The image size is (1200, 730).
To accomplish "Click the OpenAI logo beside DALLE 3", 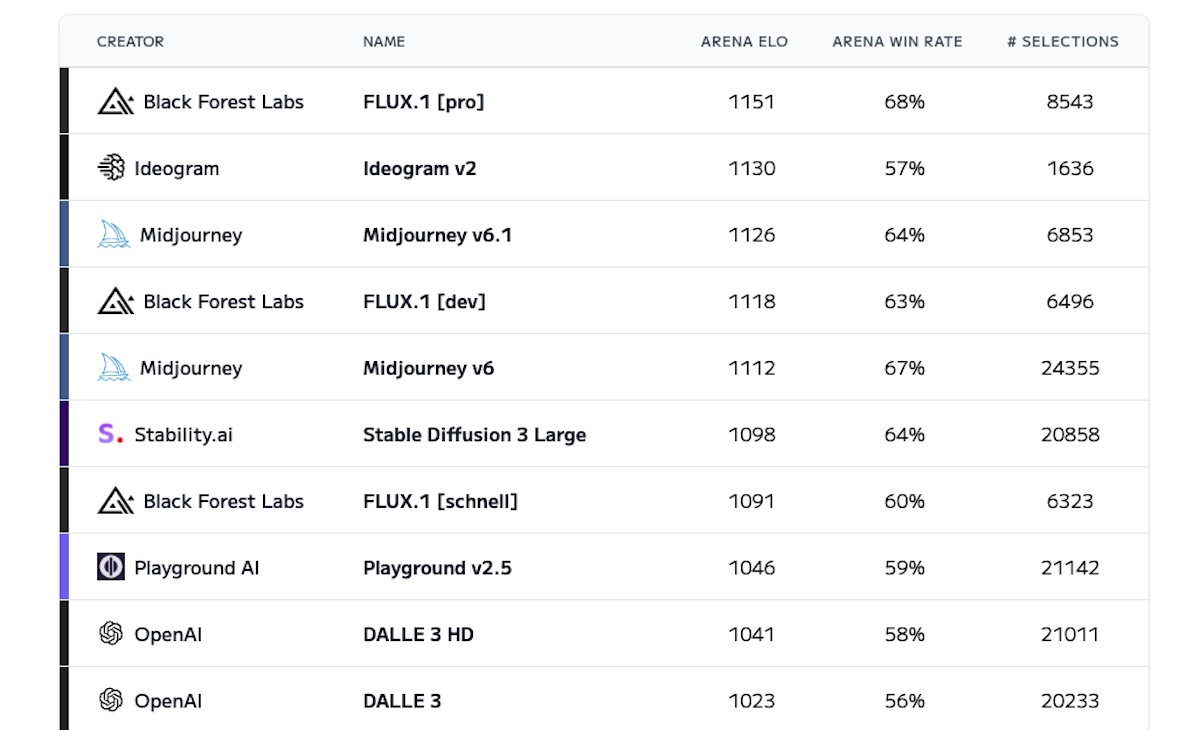I will click(x=111, y=700).
